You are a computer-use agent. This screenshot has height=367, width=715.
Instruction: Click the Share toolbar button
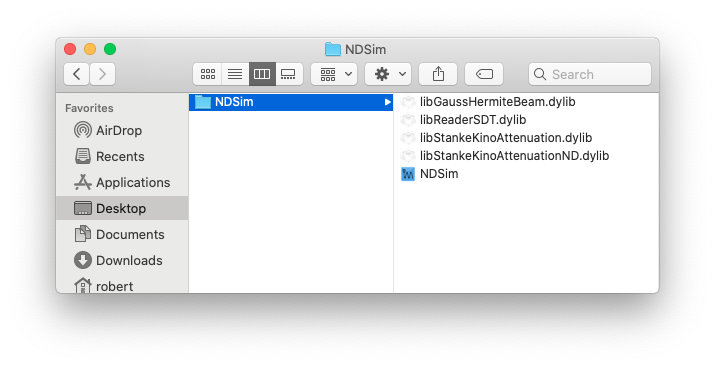tap(438, 74)
